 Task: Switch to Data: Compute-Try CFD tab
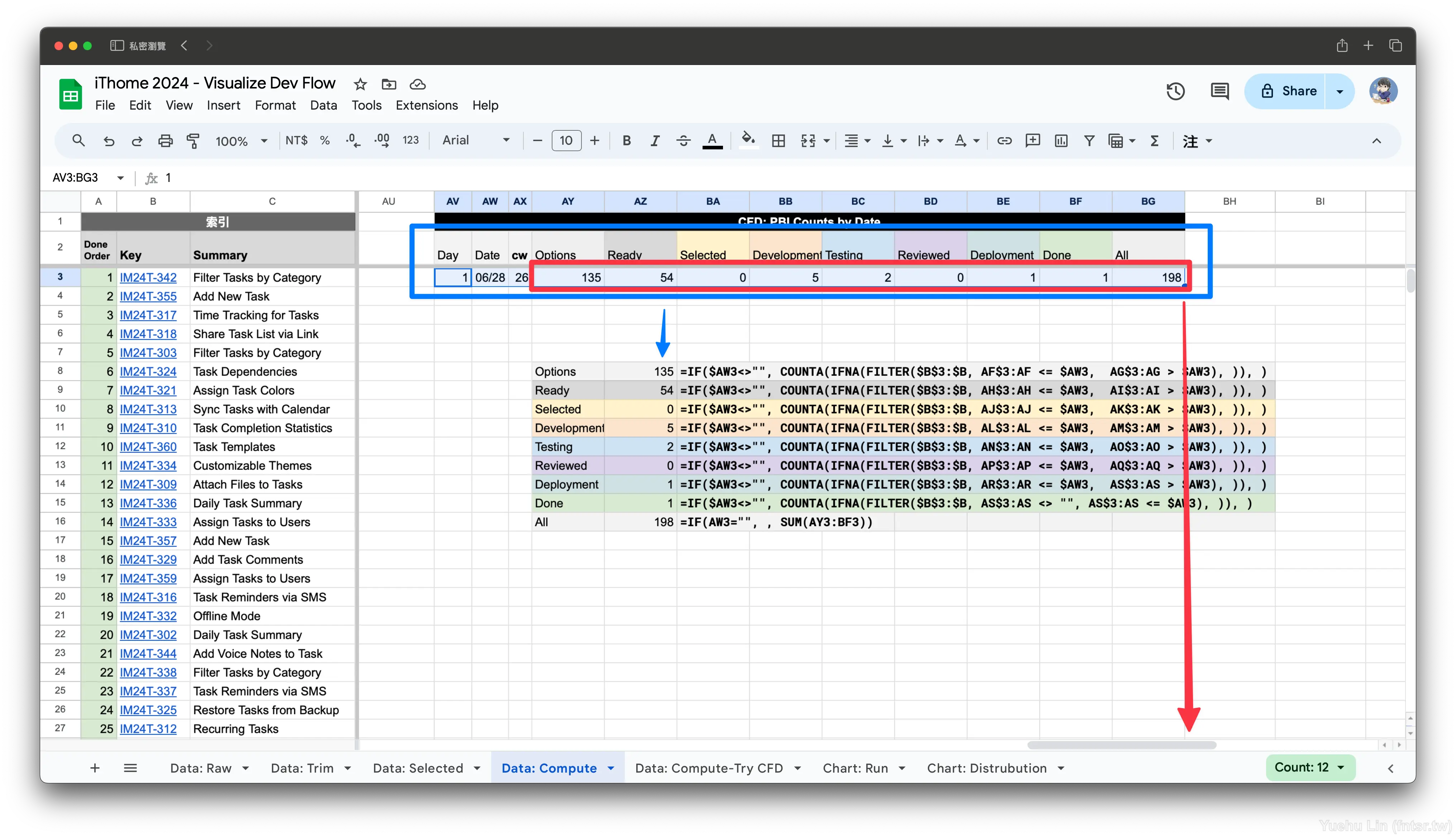coord(709,768)
